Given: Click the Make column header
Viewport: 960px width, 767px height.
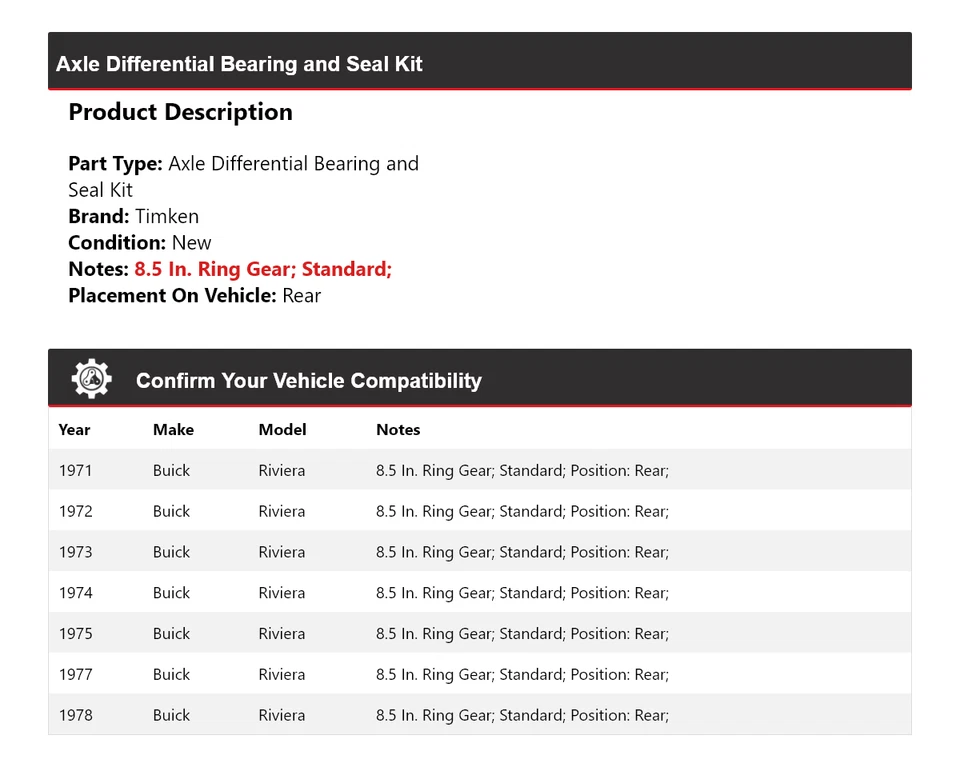Looking at the screenshot, I should click(173, 430).
